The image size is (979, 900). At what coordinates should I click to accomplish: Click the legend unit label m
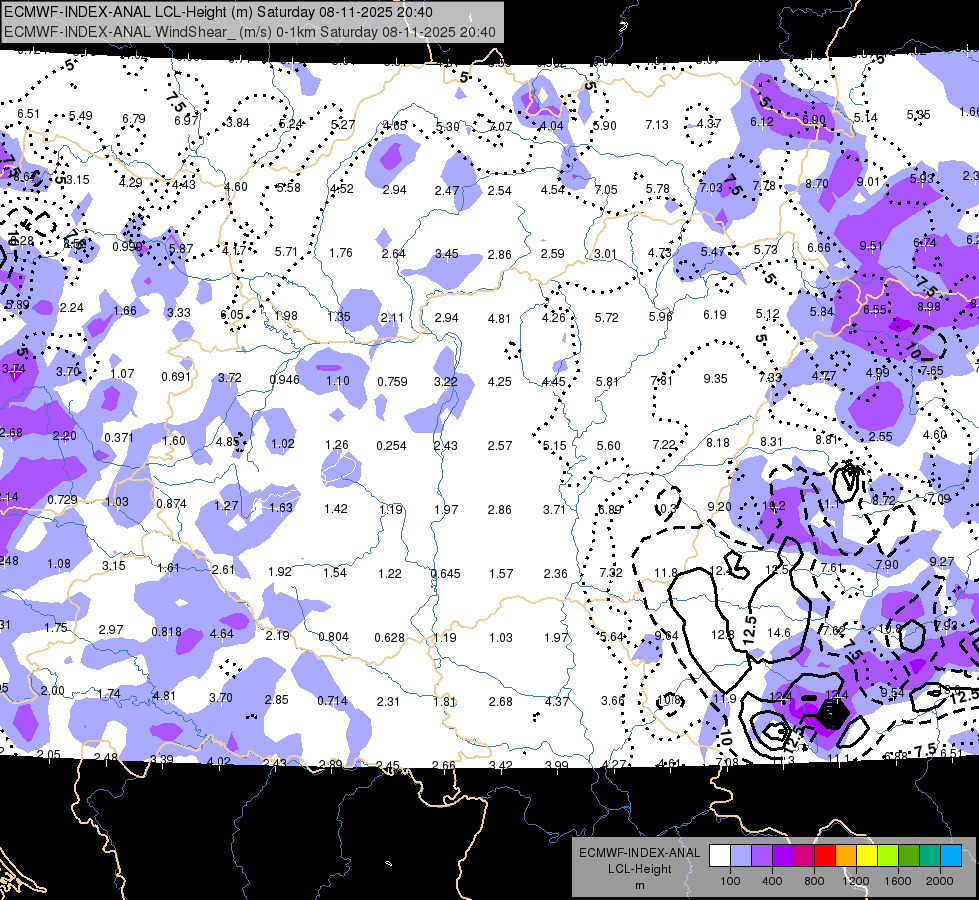[639, 885]
